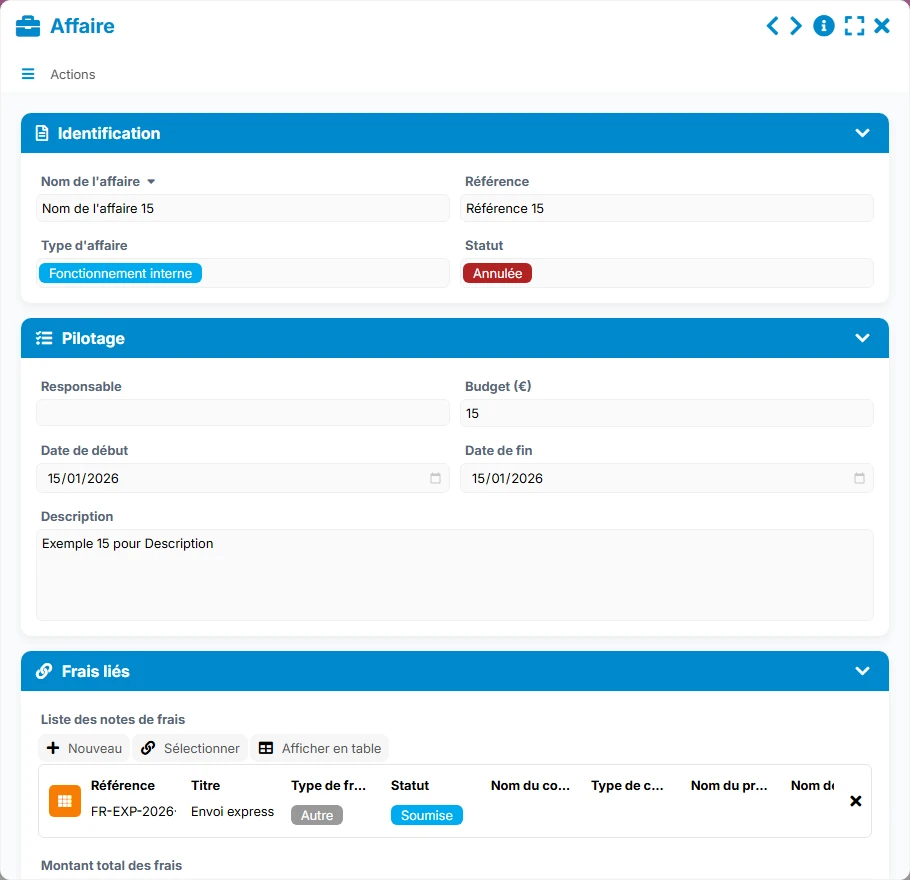Click the Type de fr... column header

tap(328, 785)
